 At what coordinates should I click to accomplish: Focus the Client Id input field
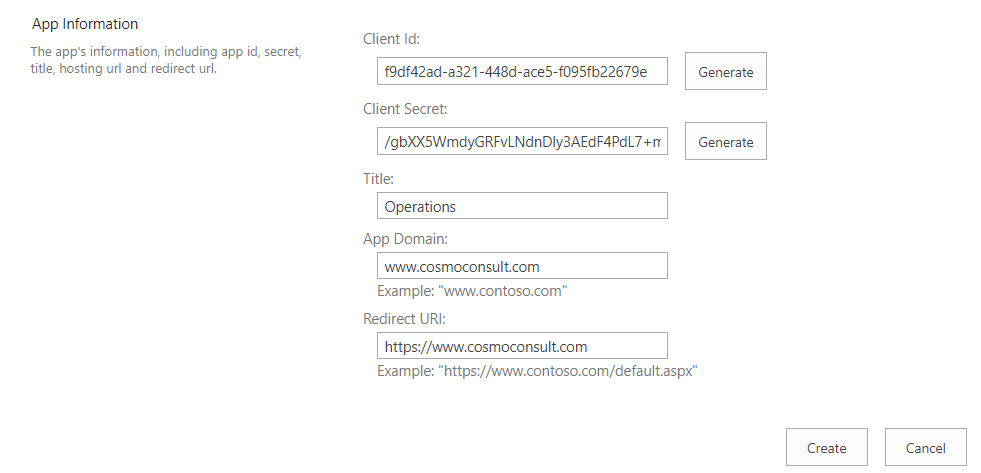pyautogui.click(x=522, y=72)
